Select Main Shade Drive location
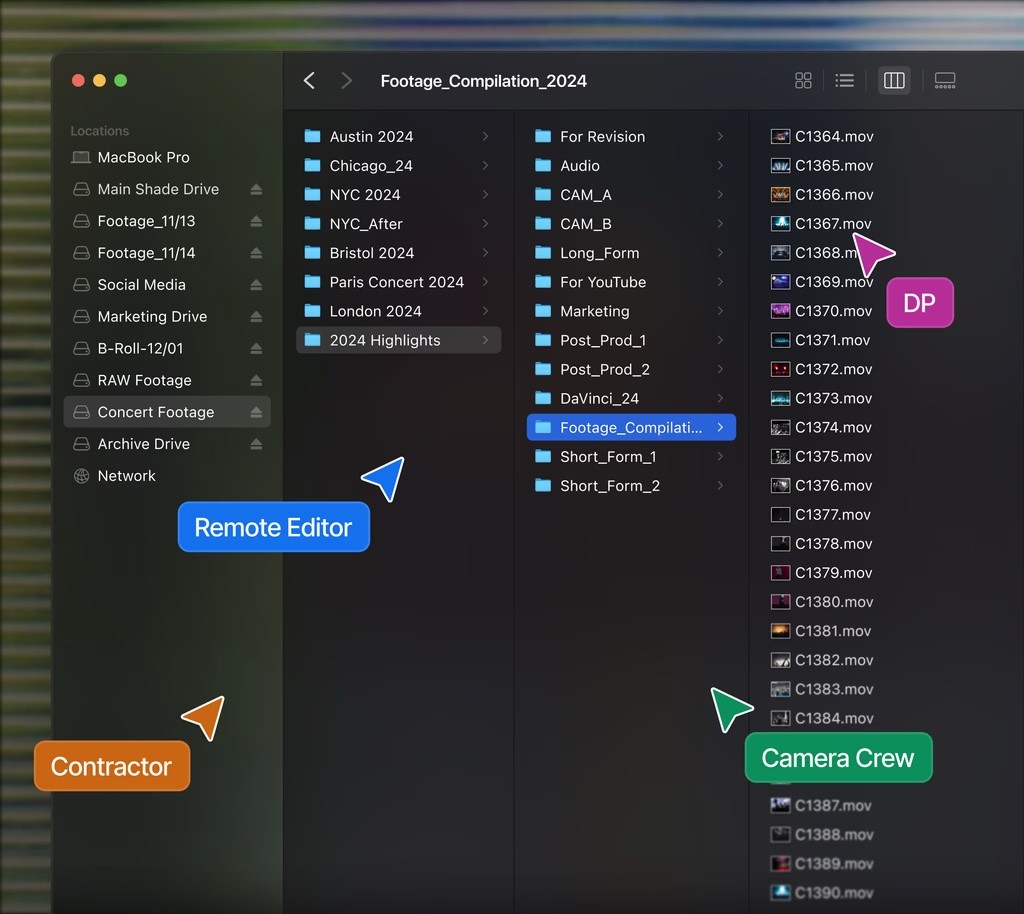This screenshot has width=1024, height=914. pos(167,189)
